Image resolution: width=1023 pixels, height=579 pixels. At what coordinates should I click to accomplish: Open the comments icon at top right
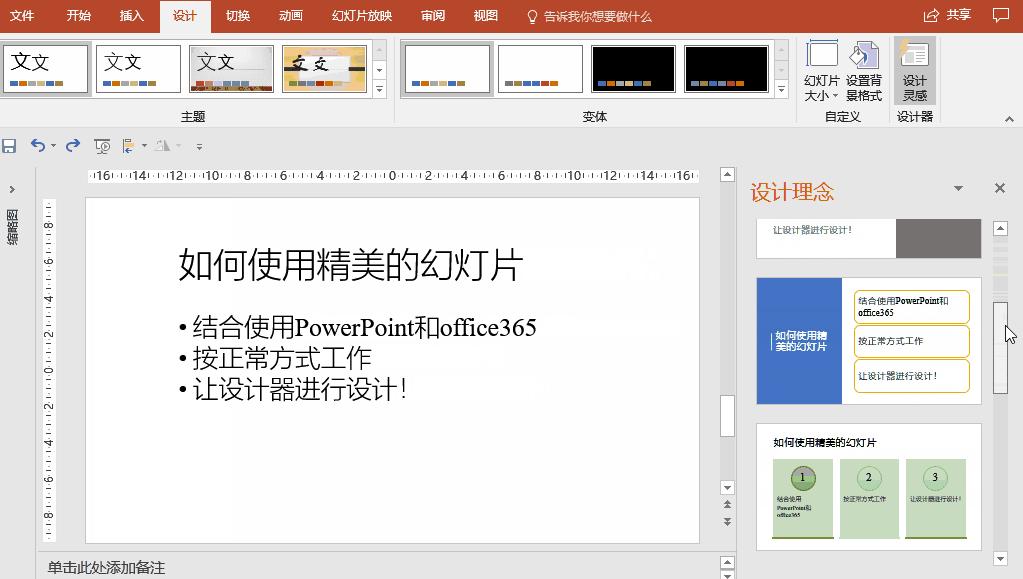1001,16
